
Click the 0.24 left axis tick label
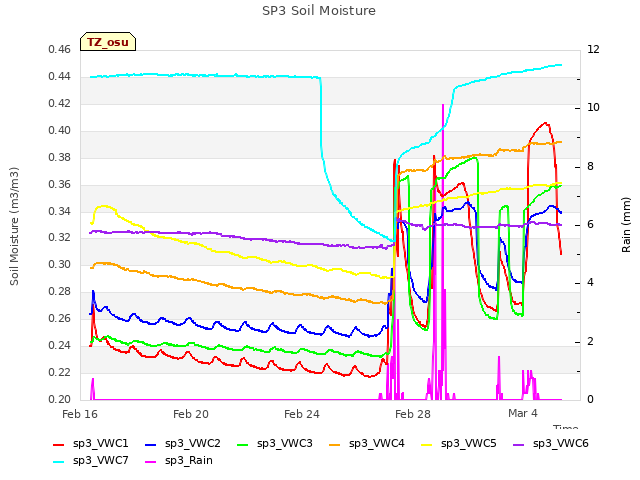tap(60, 345)
